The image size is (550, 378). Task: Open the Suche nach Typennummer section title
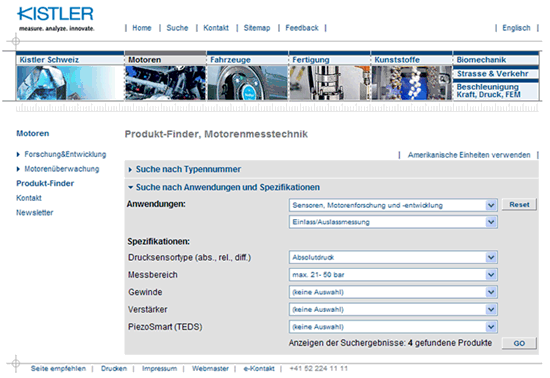coord(188,169)
